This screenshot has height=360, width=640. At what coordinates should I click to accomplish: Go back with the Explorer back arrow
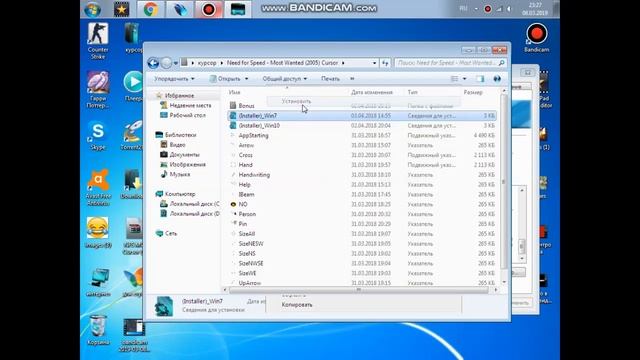[x=153, y=63]
